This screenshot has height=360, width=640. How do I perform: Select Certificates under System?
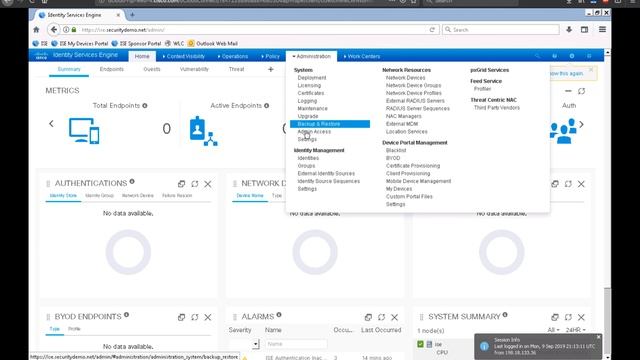click(x=311, y=93)
